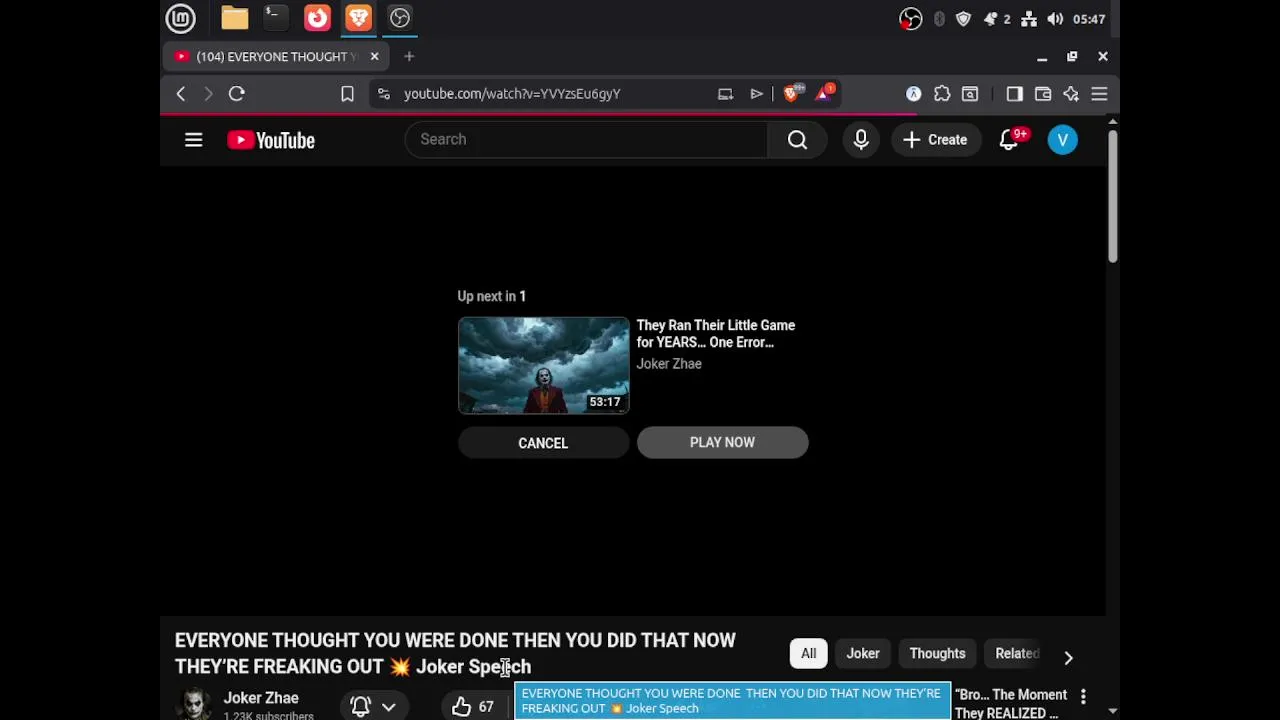This screenshot has width=1280, height=720.
Task: Click the scrollbar down arrow
Action: 1112,711
